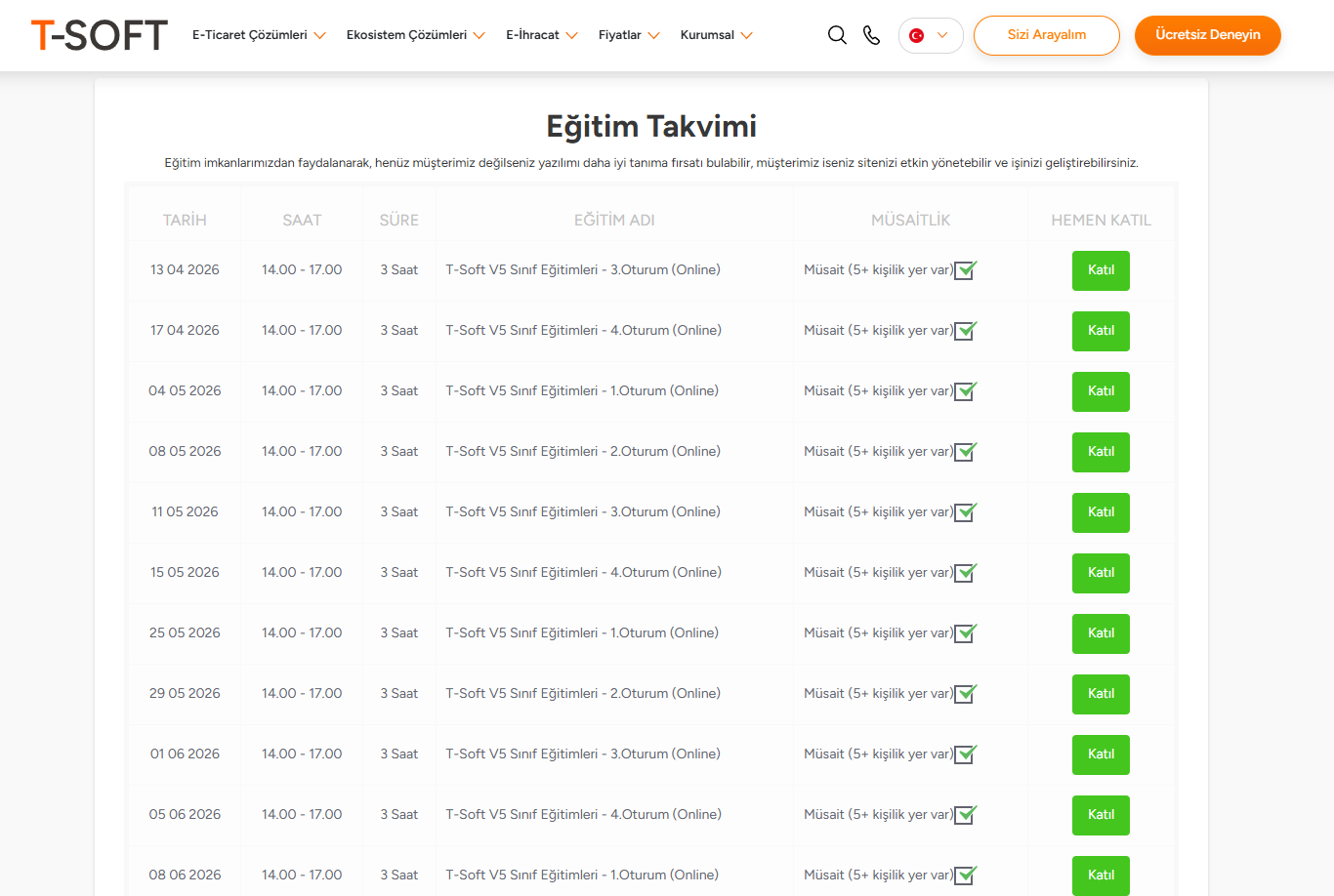Viewport: 1334px width, 896px height.
Task: Expand the E-Ticaret Çözümleri menu
Action: pyautogui.click(x=259, y=35)
